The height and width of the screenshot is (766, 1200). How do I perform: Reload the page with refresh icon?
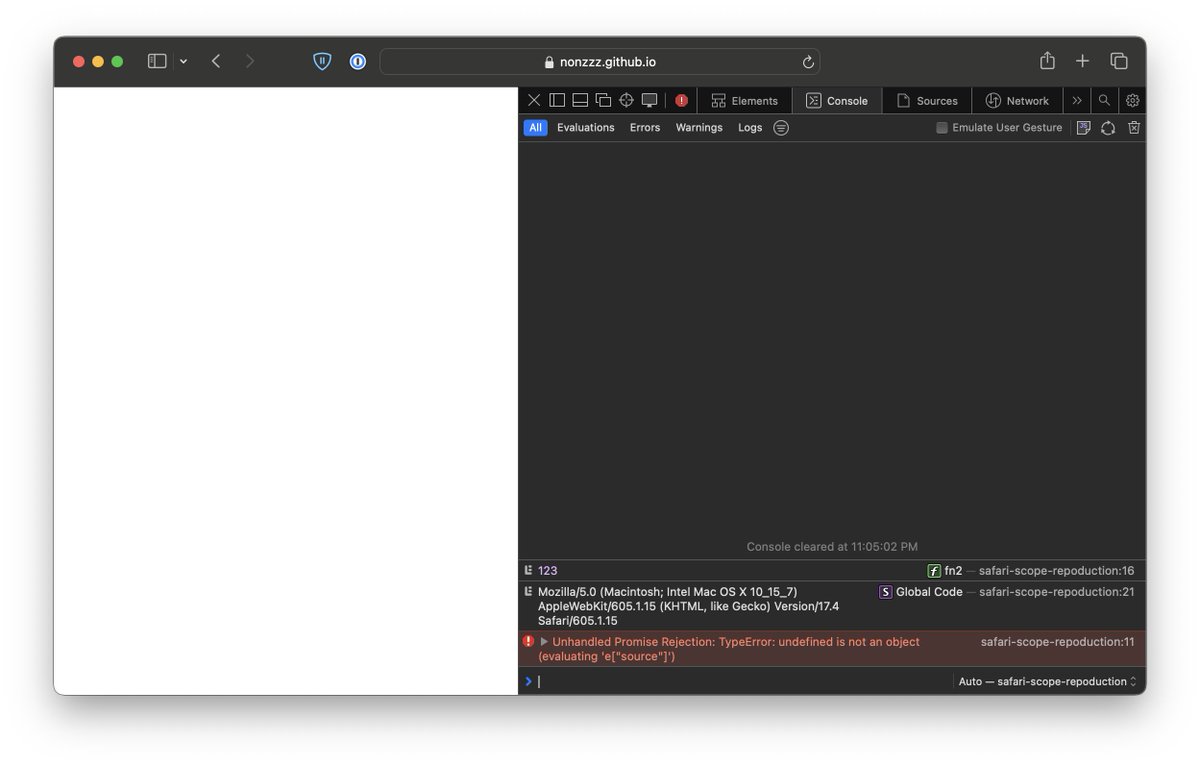[x=808, y=61]
